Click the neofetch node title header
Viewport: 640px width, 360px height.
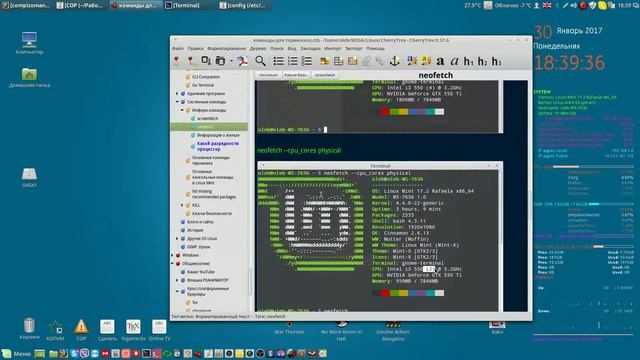coord(436,75)
